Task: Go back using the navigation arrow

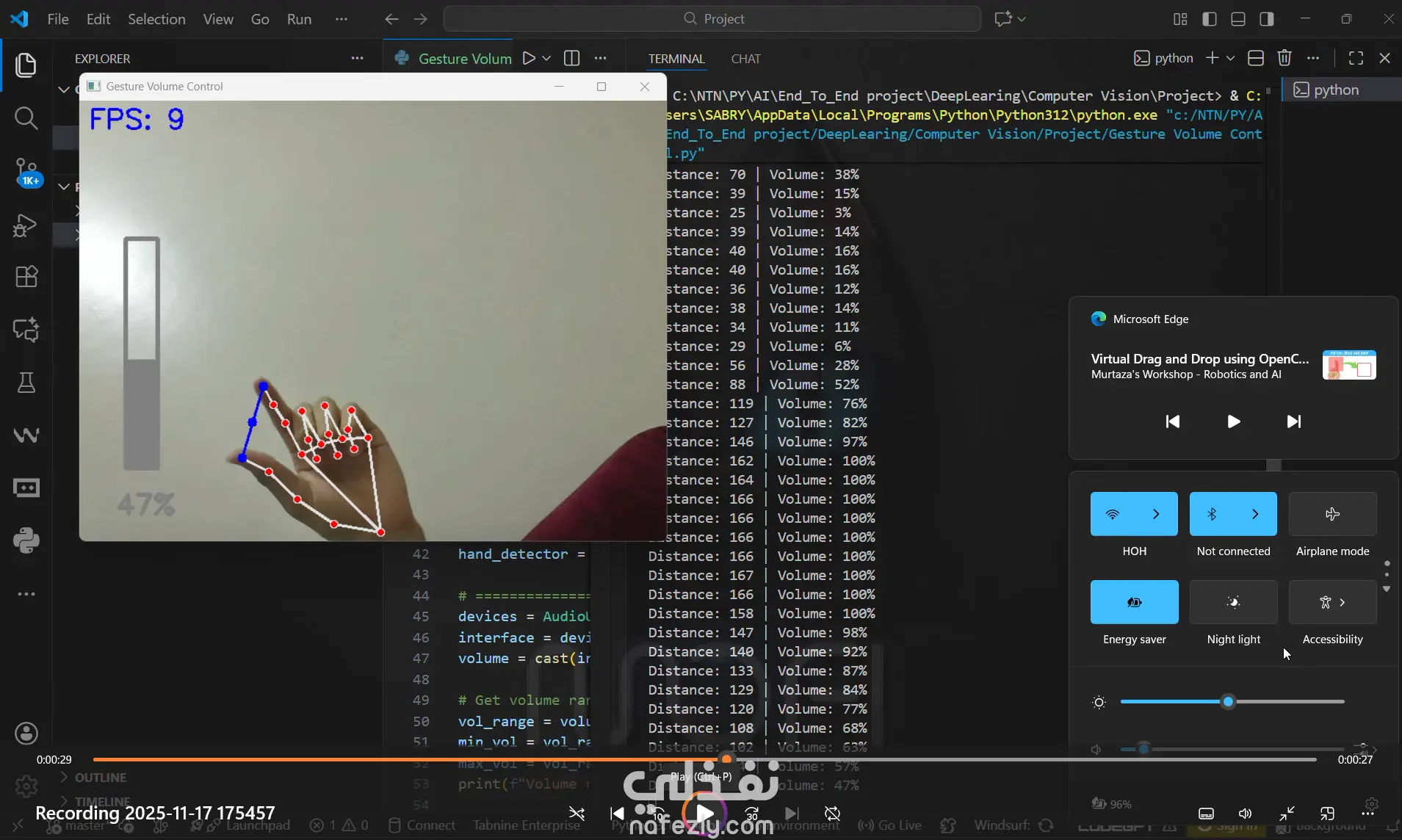Action: coord(392,19)
